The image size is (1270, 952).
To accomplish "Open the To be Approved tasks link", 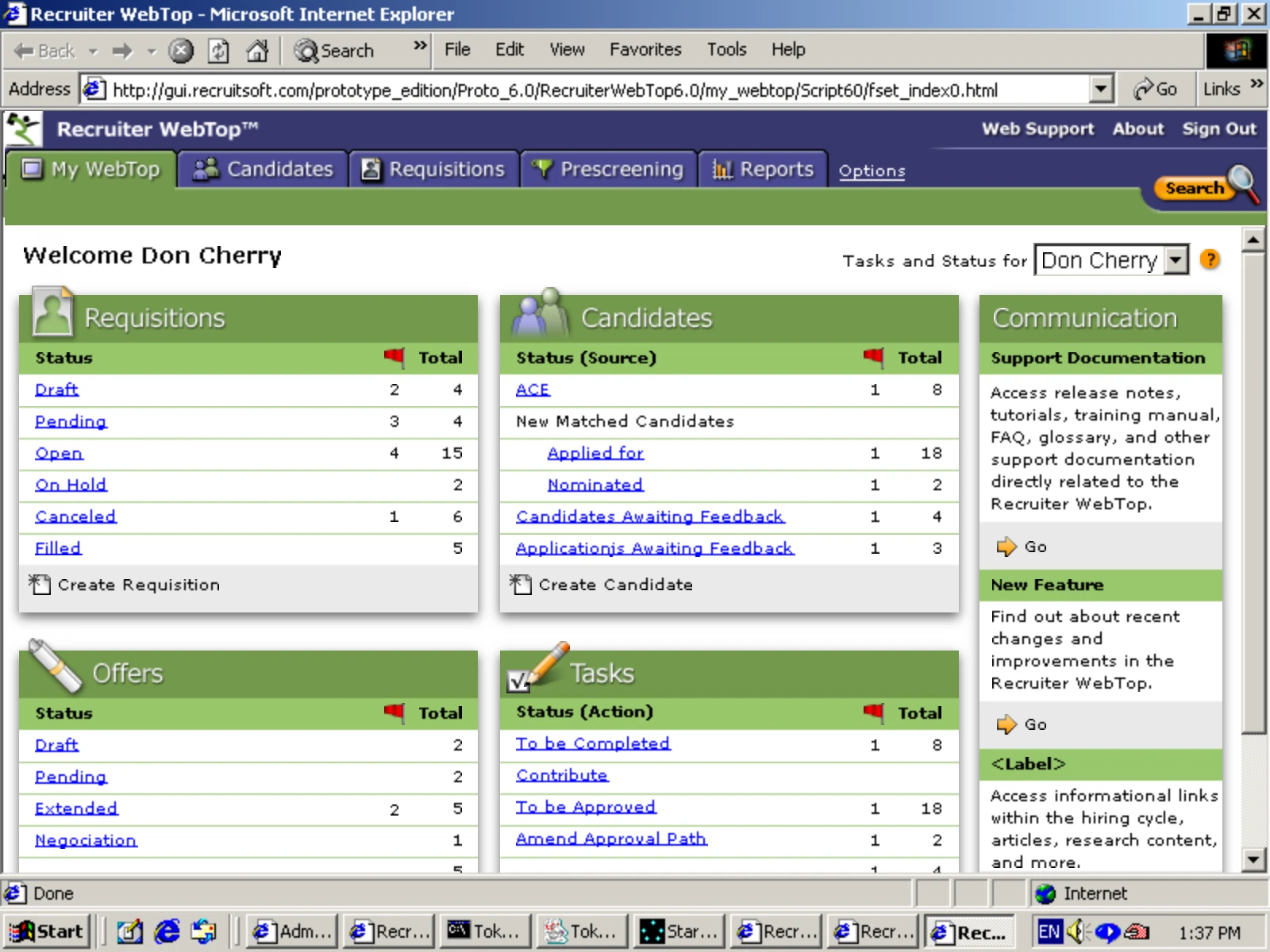I will [x=586, y=807].
